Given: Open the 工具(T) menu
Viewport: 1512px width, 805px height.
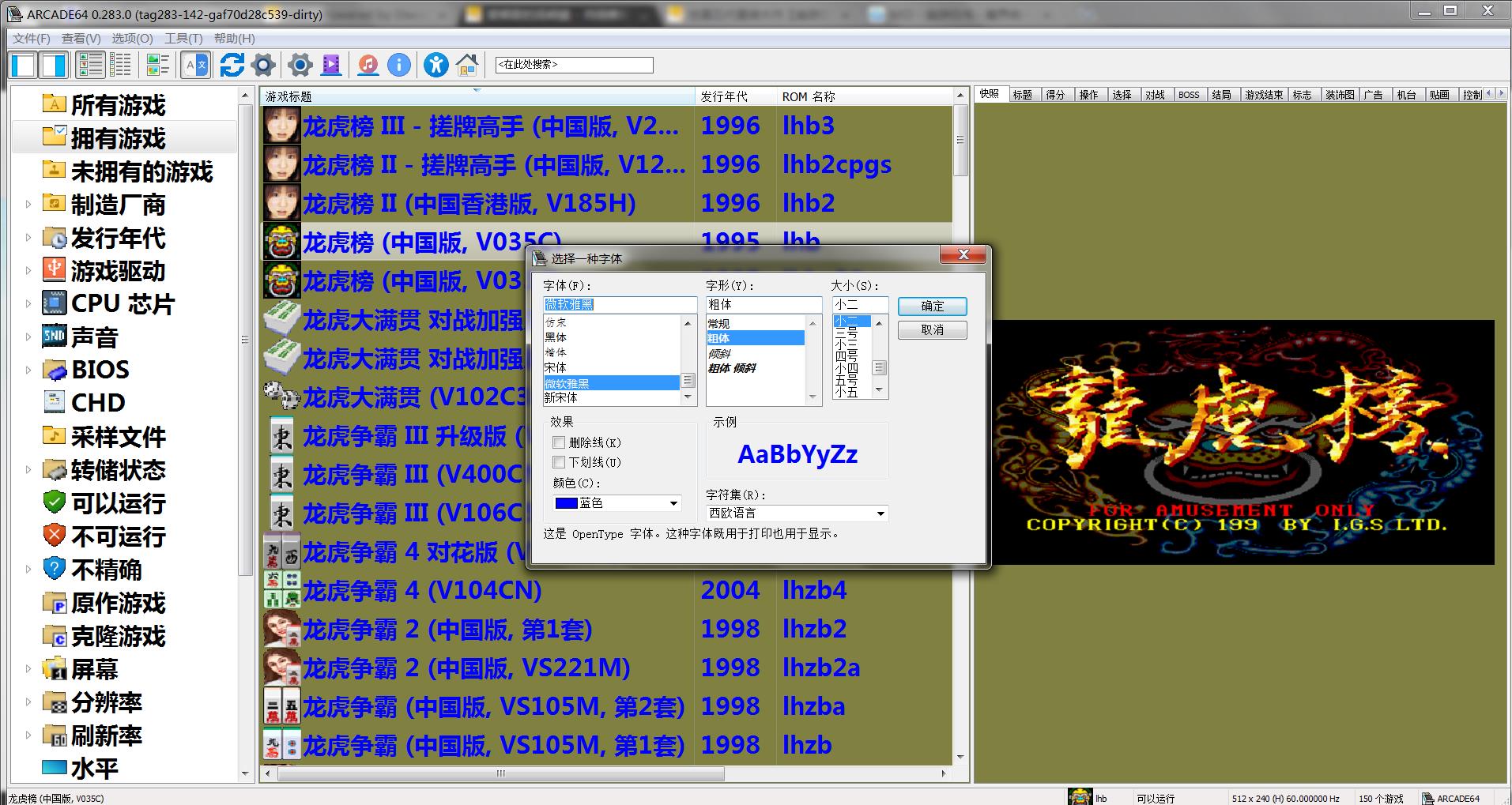Looking at the screenshot, I should coord(183,38).
